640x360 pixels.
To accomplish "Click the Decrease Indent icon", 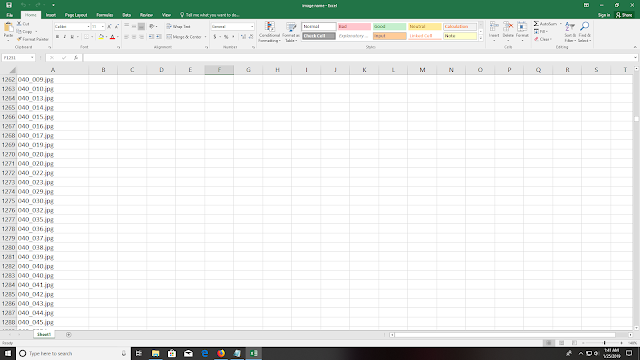I will pos(151,37).
